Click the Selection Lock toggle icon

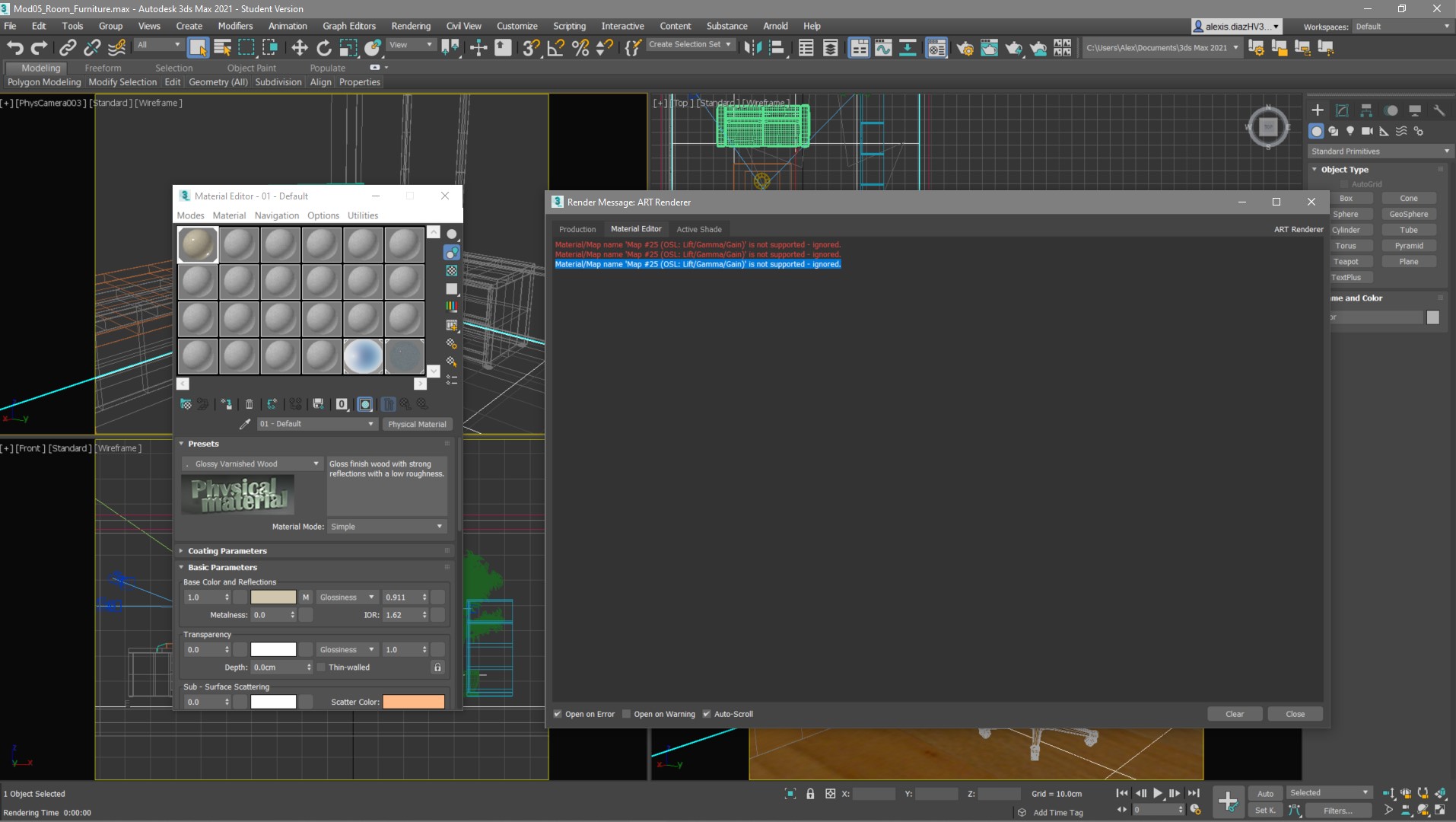tap(810, 794)
